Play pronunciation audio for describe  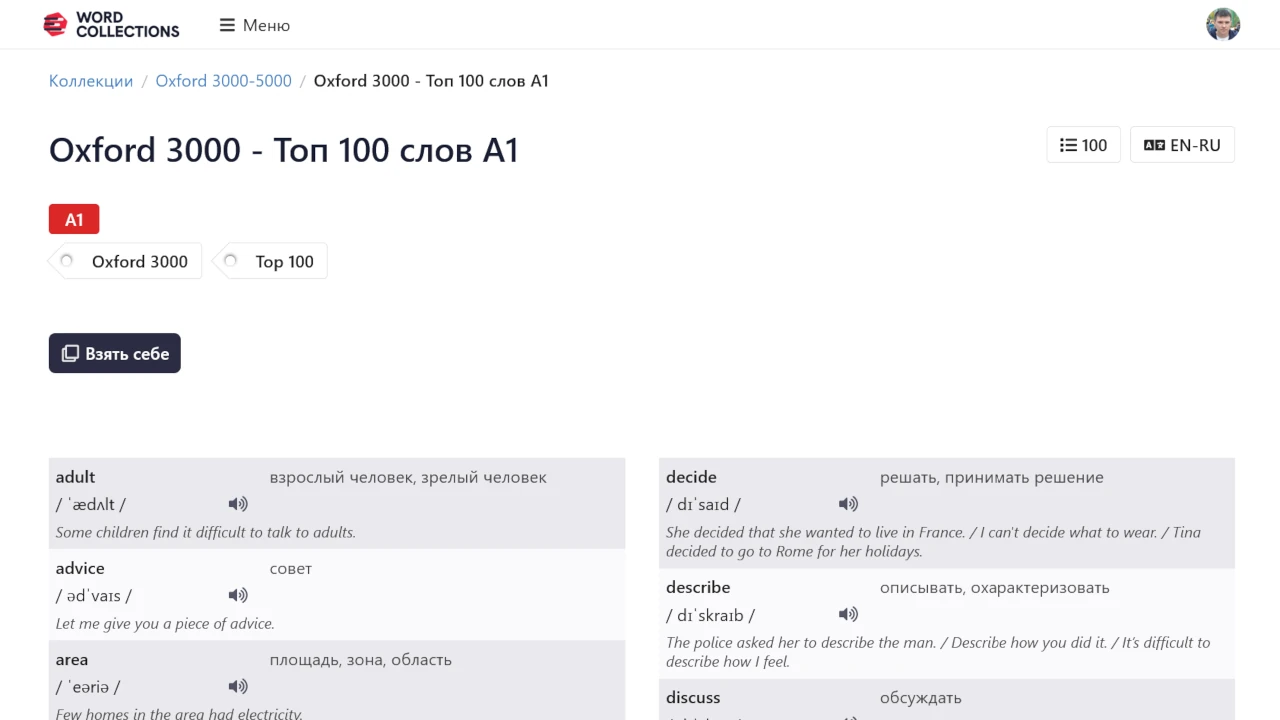(x=848, y=614)
